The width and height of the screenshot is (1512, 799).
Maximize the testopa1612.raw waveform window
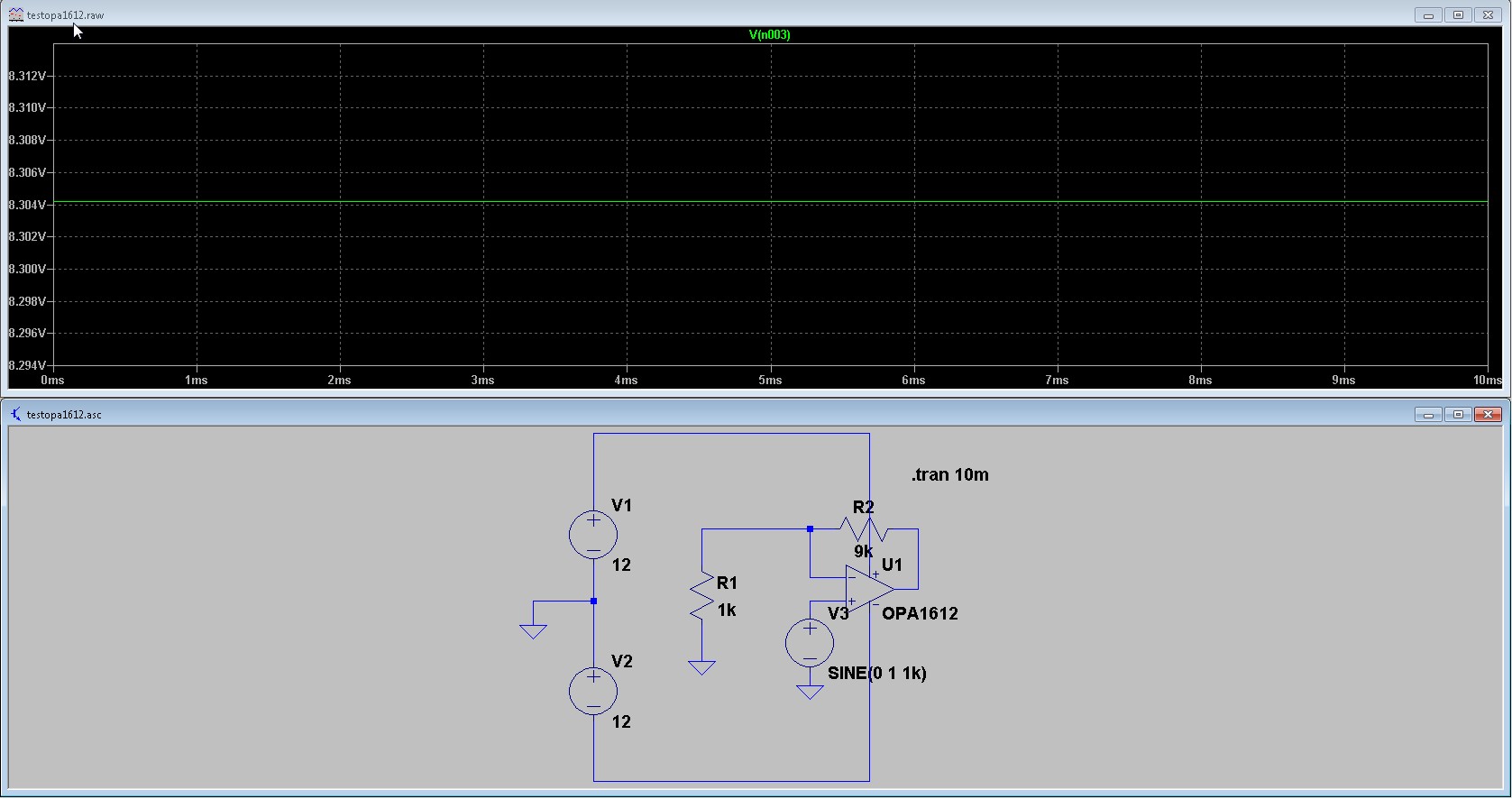click(1458, 14)
